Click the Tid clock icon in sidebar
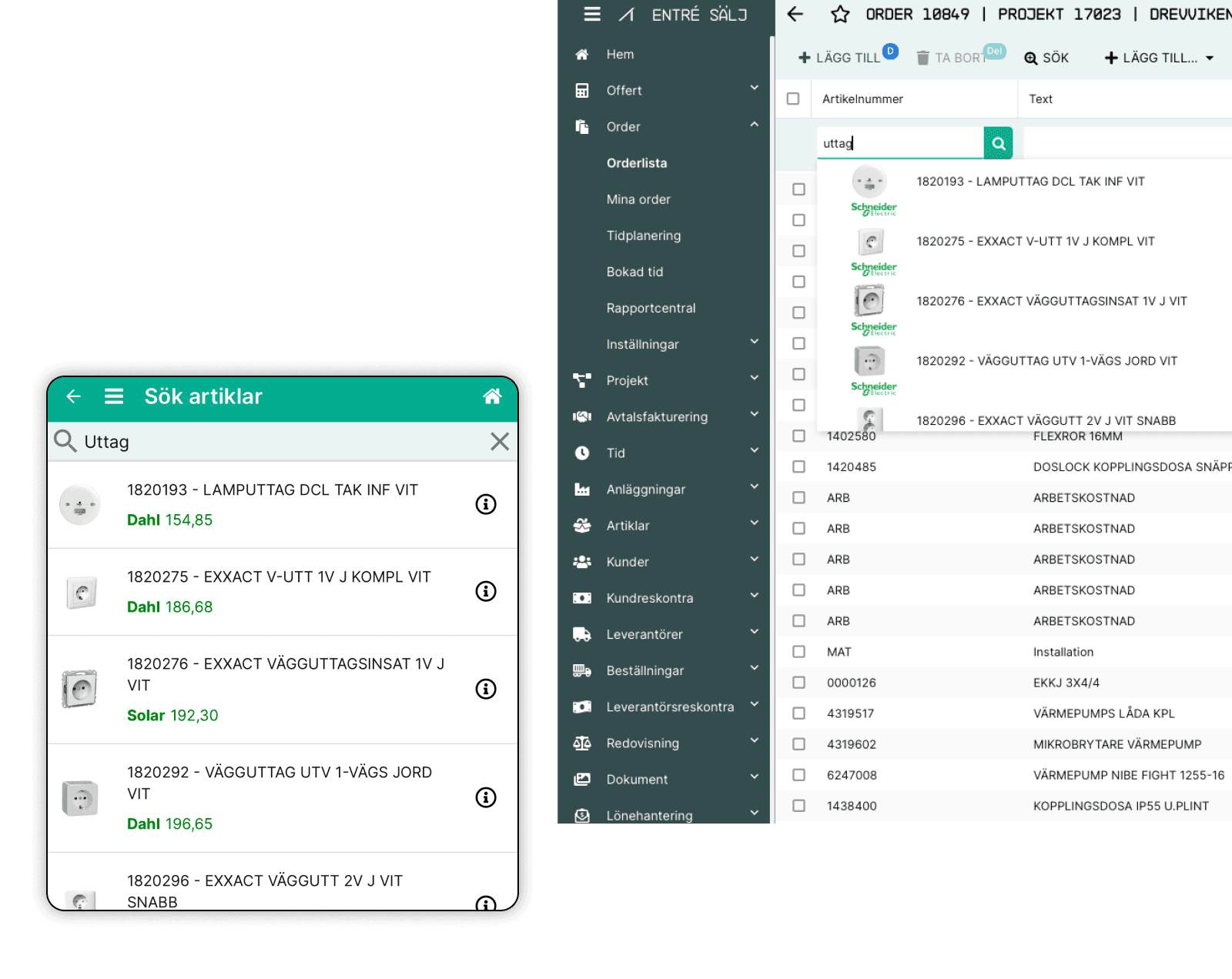This screenshot has height=979, width=1232. [x=582, y=453]
